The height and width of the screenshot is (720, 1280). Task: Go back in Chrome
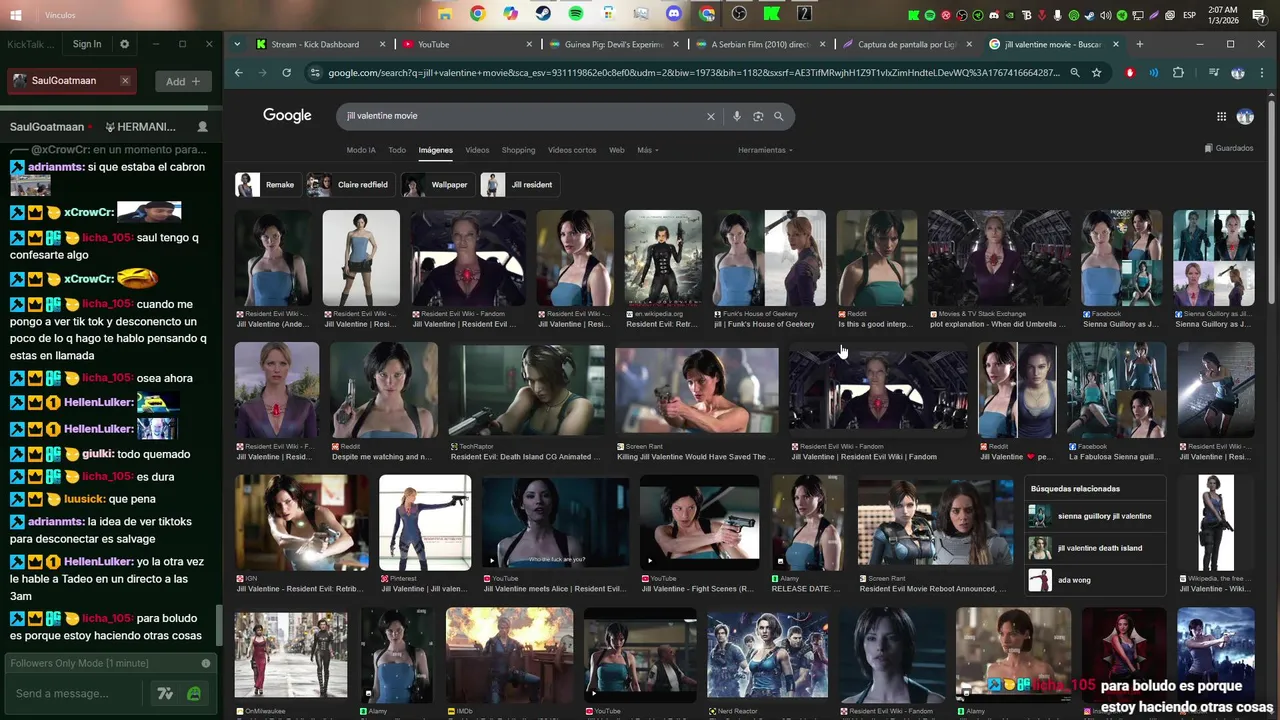tap(238, 73)
